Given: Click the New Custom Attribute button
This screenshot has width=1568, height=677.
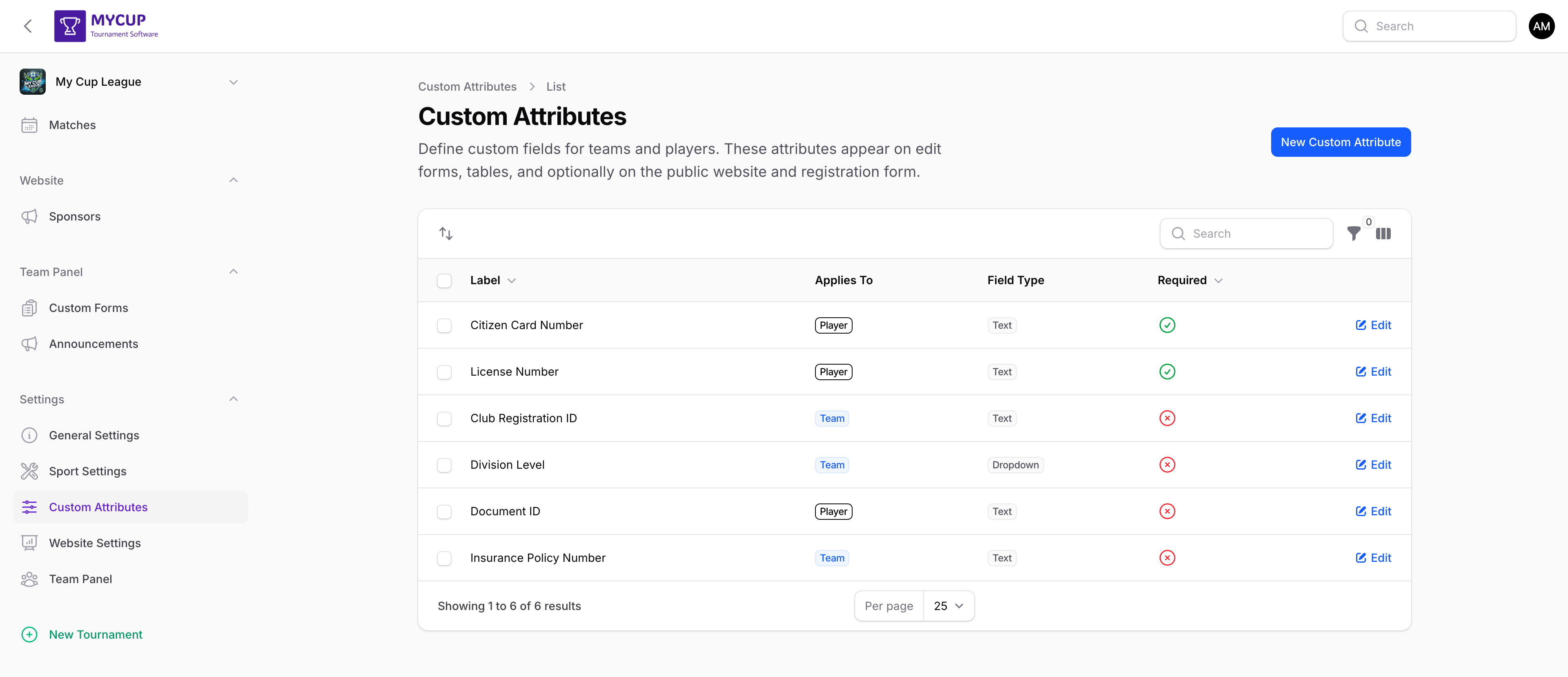Looking at the screenshot, I should pyautogui.click(x=1341, y=142).
